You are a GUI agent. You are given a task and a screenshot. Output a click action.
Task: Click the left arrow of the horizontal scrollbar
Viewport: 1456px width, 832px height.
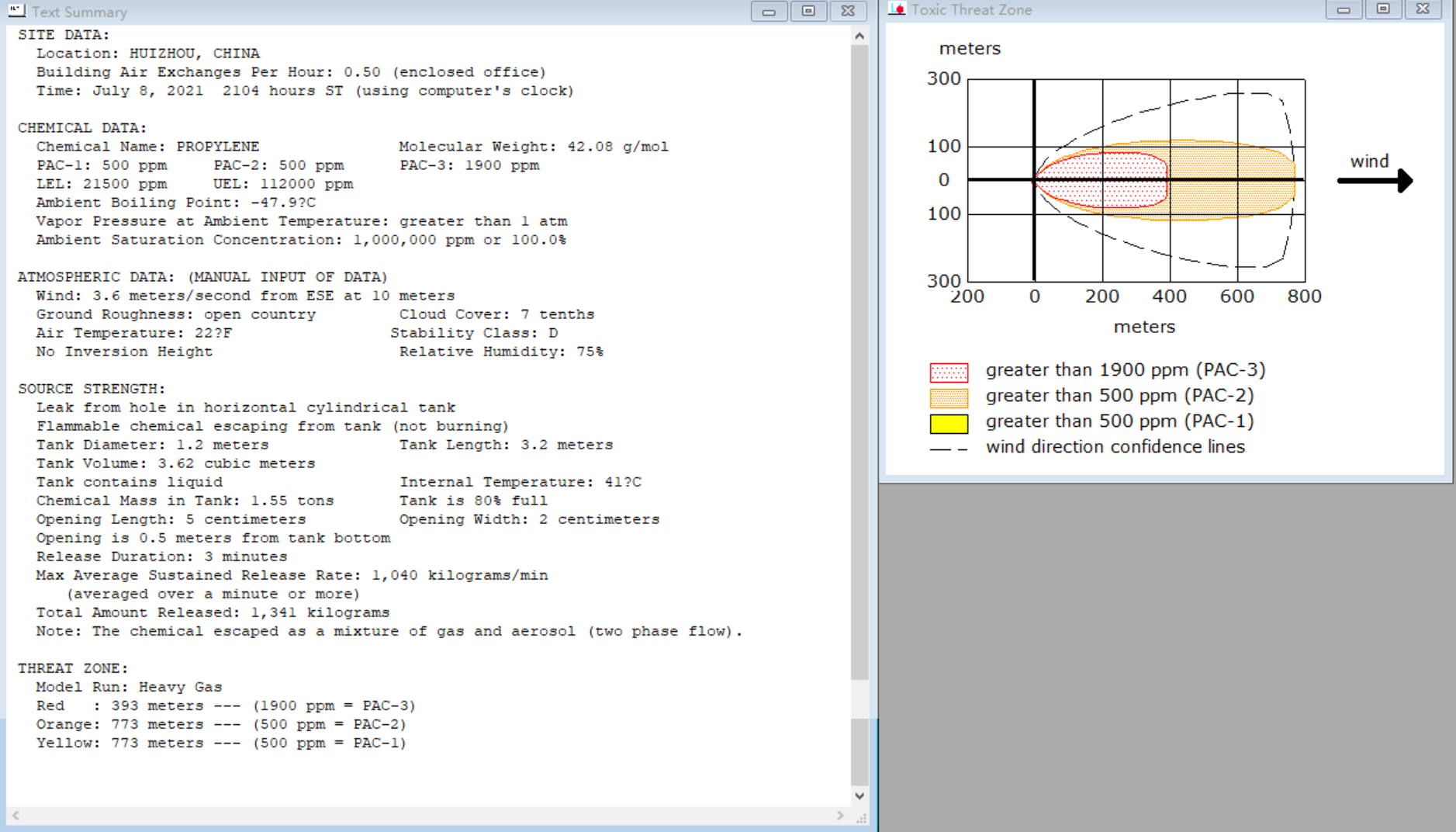tap(16, 816)
